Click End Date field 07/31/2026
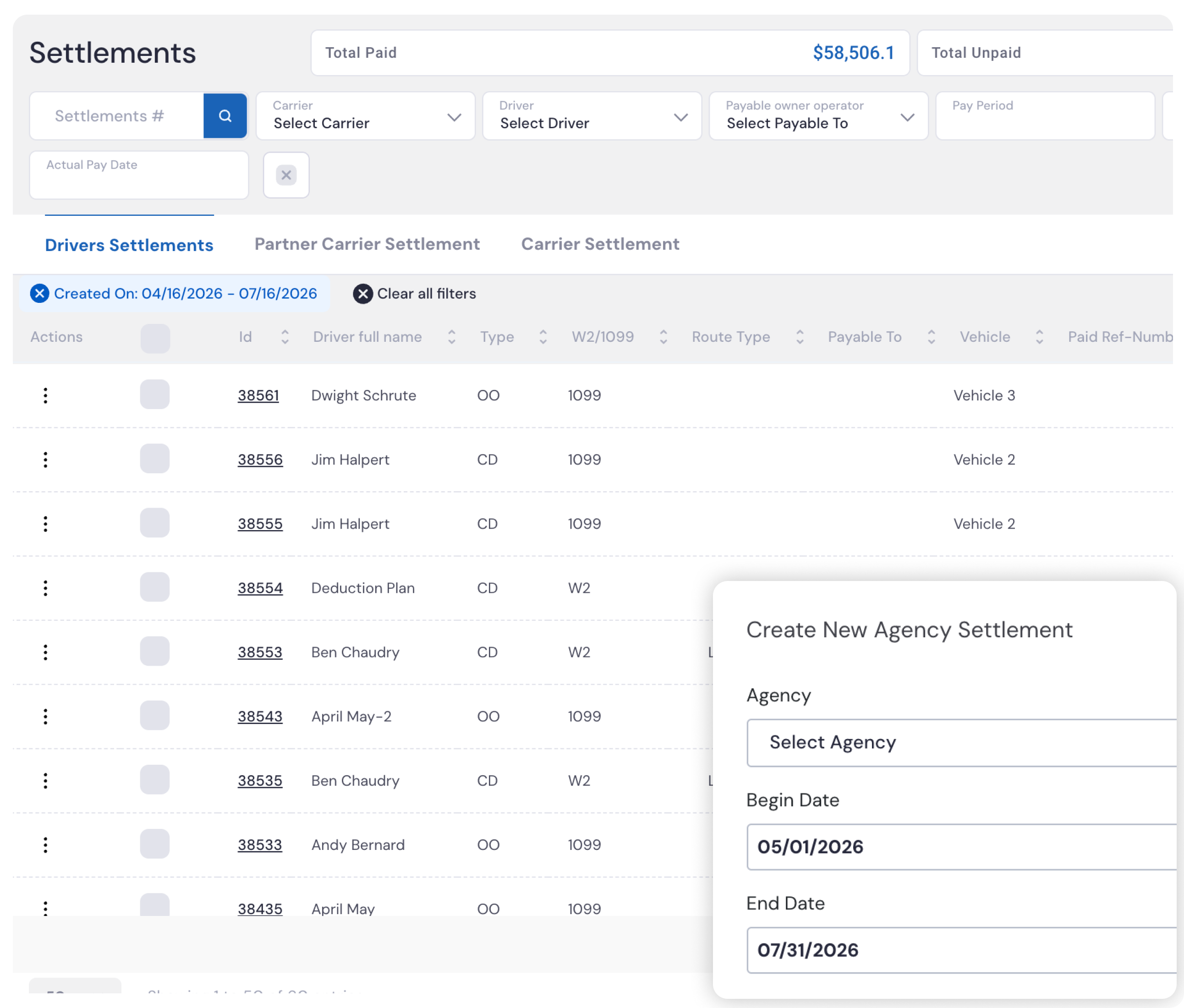The width and height of the screenshot is (1184, 1008). pyautogui.click(x=962, y=950)
